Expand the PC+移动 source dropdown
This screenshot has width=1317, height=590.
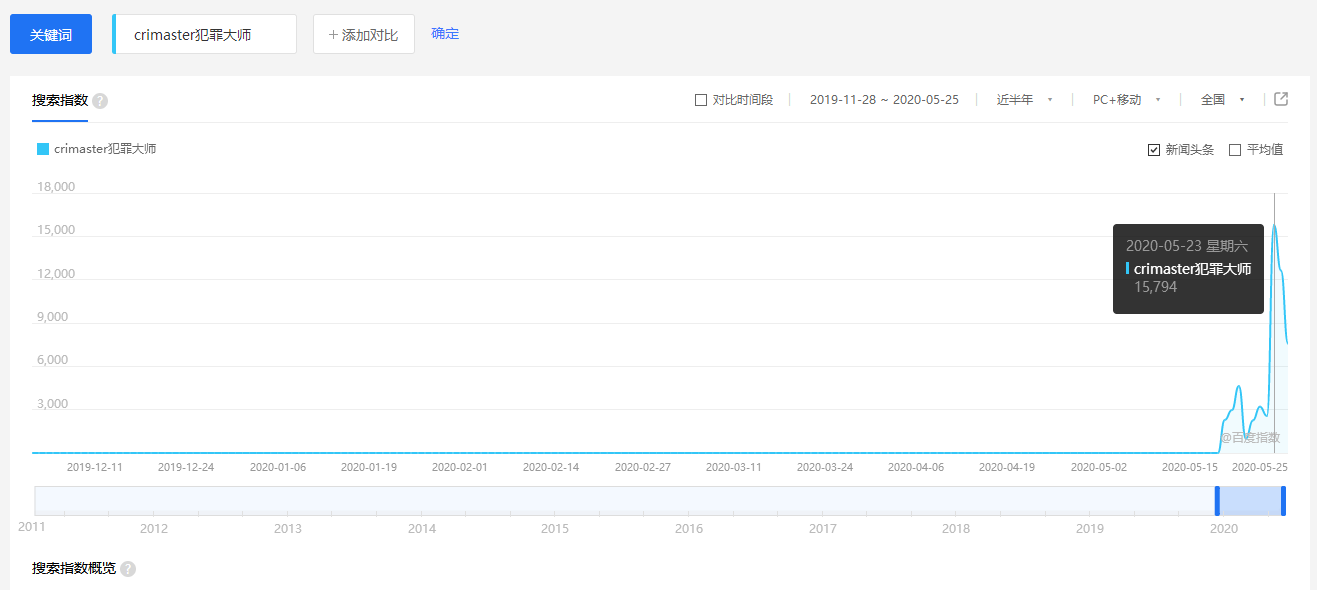(1126, 100)
